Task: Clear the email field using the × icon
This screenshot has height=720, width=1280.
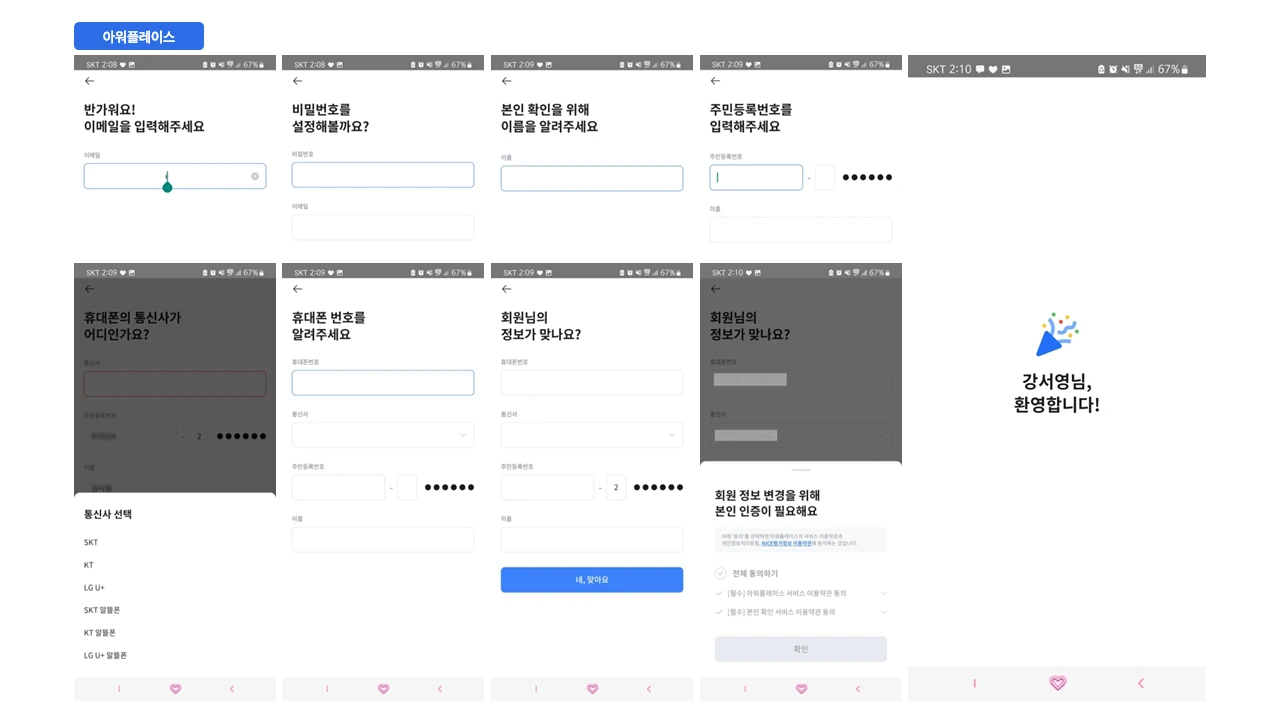Action: click(x=255, y=175)
